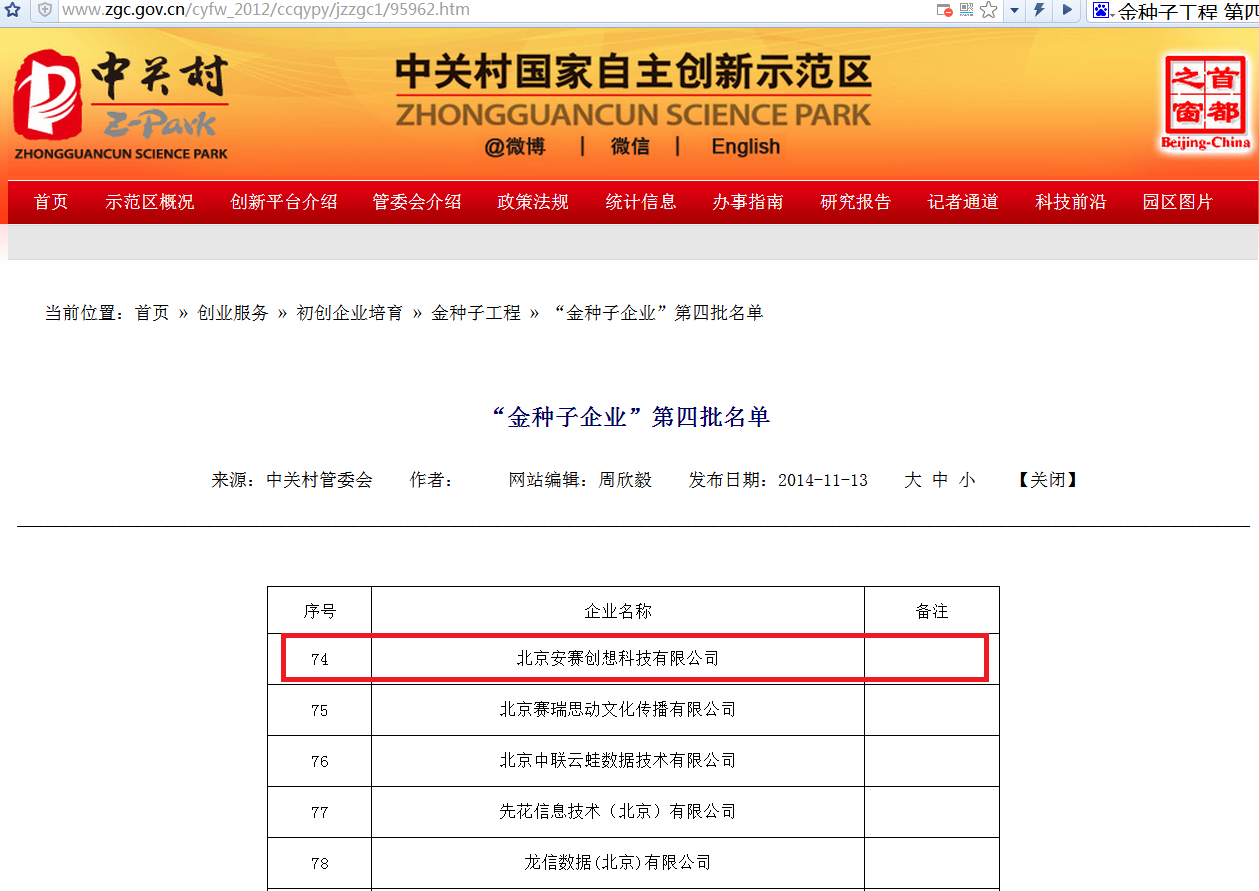Click the blue play/go arrow button
The width and height of the screenshot is (1259, 891).
click(x=1067, y=10)
